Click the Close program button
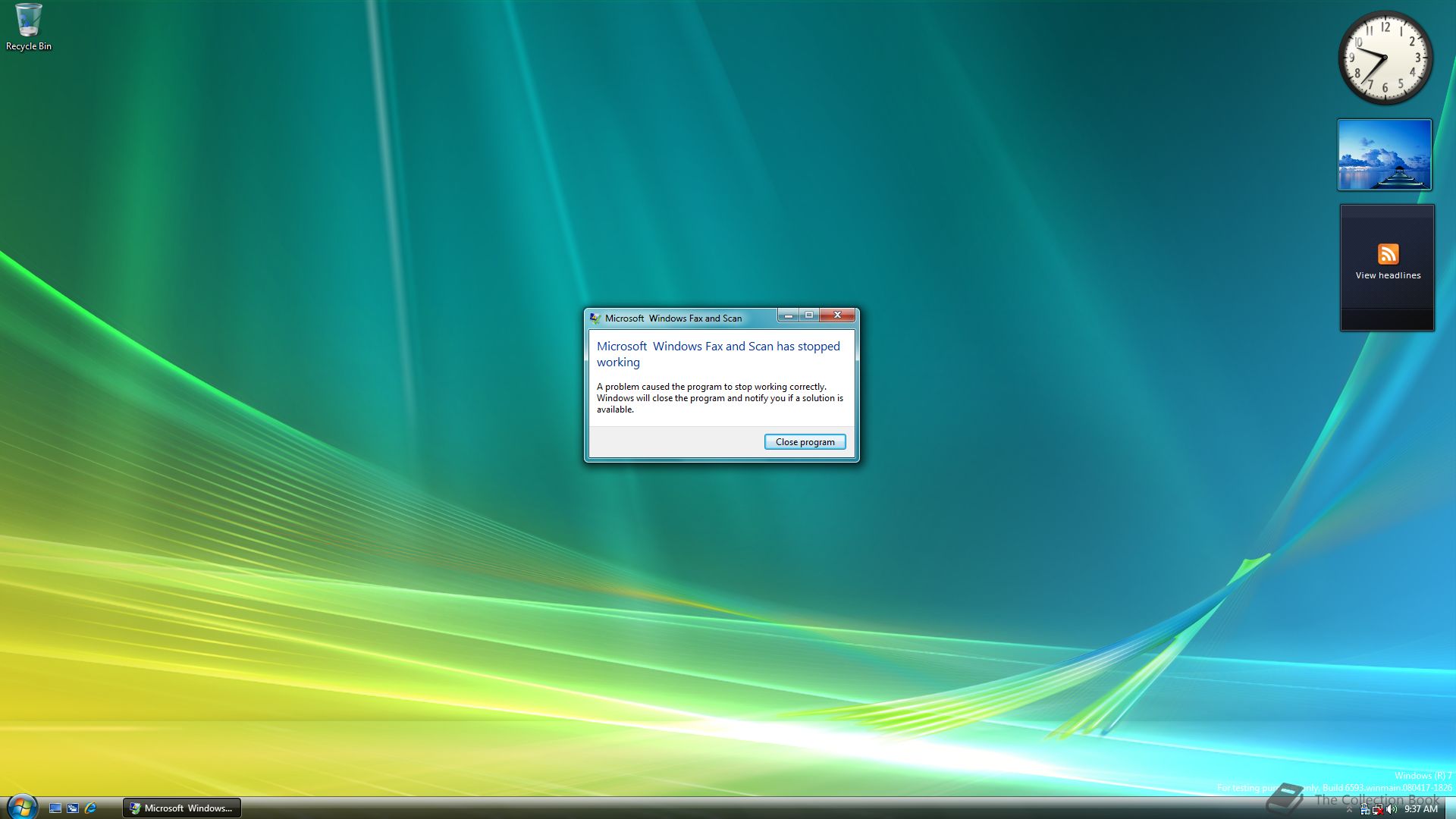 click(805, 442)
